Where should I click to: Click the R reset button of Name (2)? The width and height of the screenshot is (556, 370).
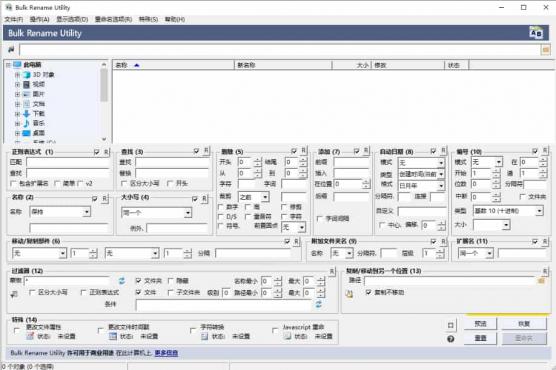[x=105, y=199]
